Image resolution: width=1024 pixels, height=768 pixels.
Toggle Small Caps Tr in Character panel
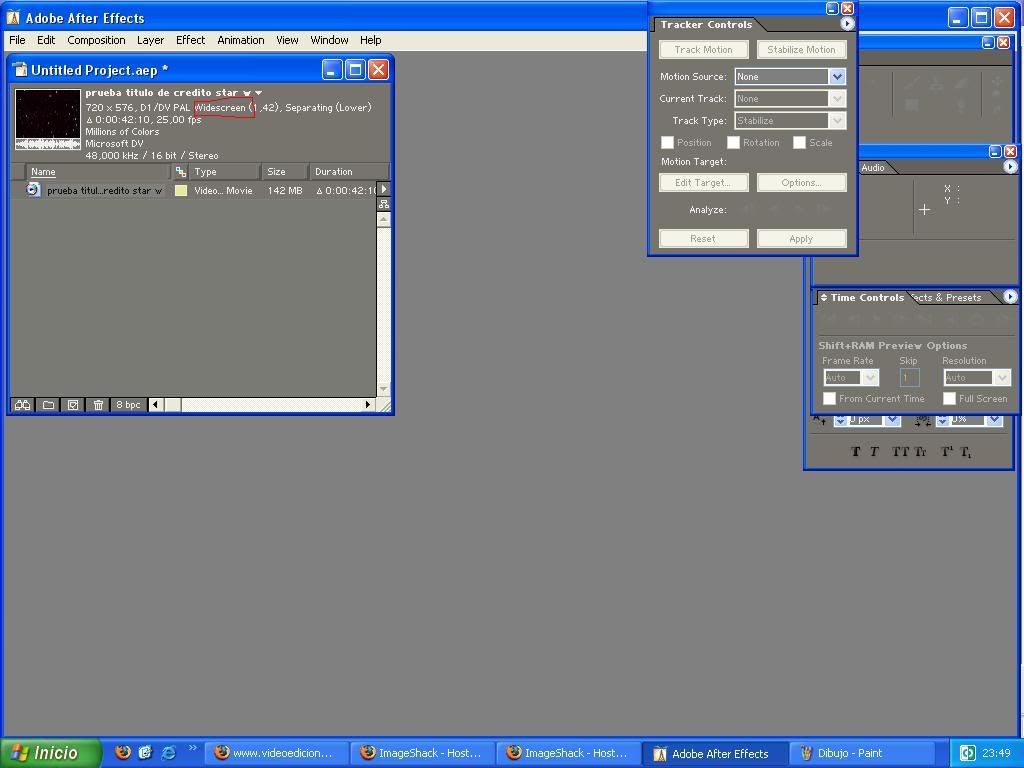(x=920, y=451)
